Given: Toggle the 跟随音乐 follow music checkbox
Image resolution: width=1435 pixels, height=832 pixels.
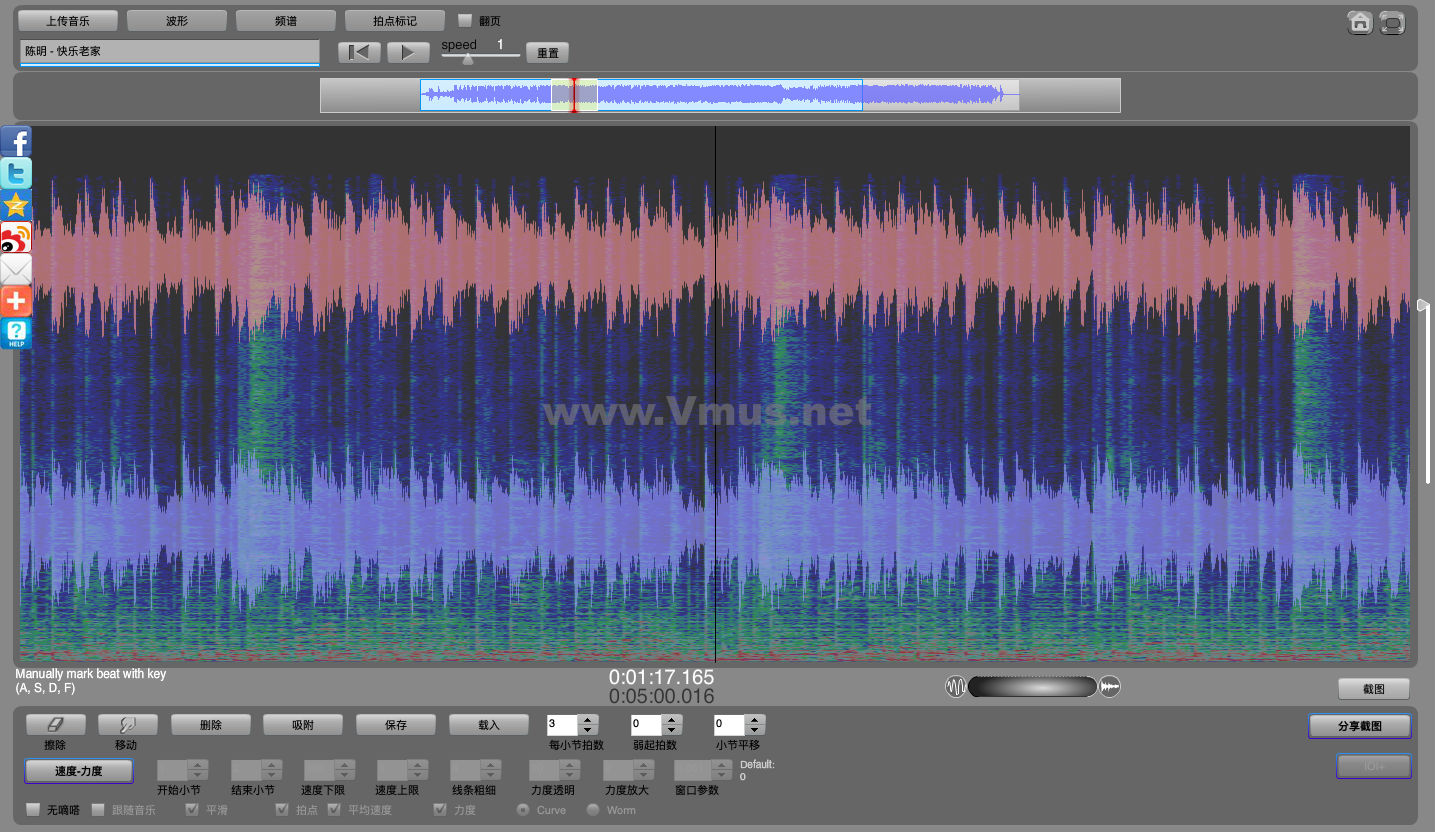Looking at the screenshot, I should point(98,809).
